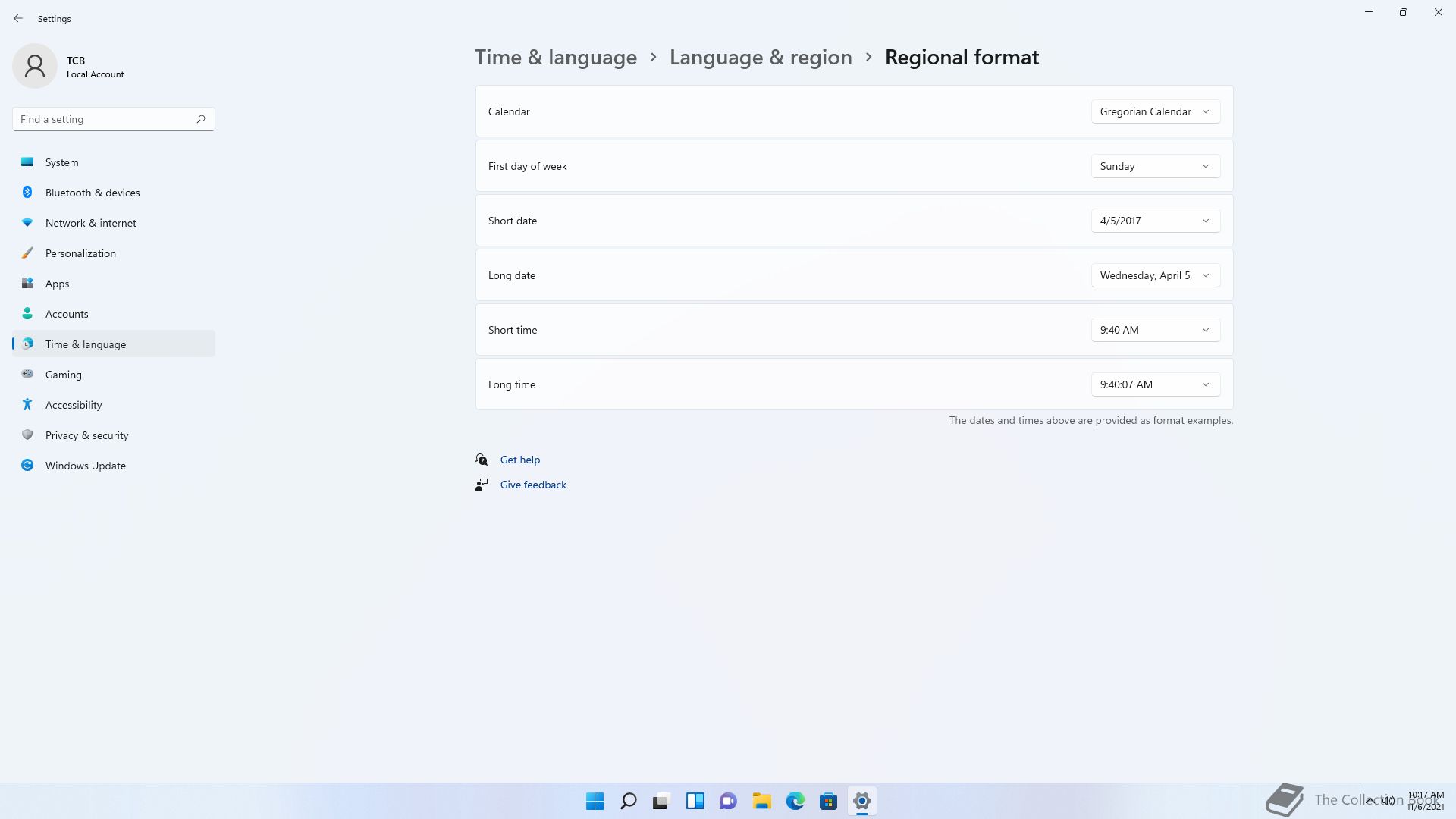Screen dimensions: 1456x819
Task: Open Microsoft Store from taskbar
Action: pyautogui.click(x=829, y=801)
